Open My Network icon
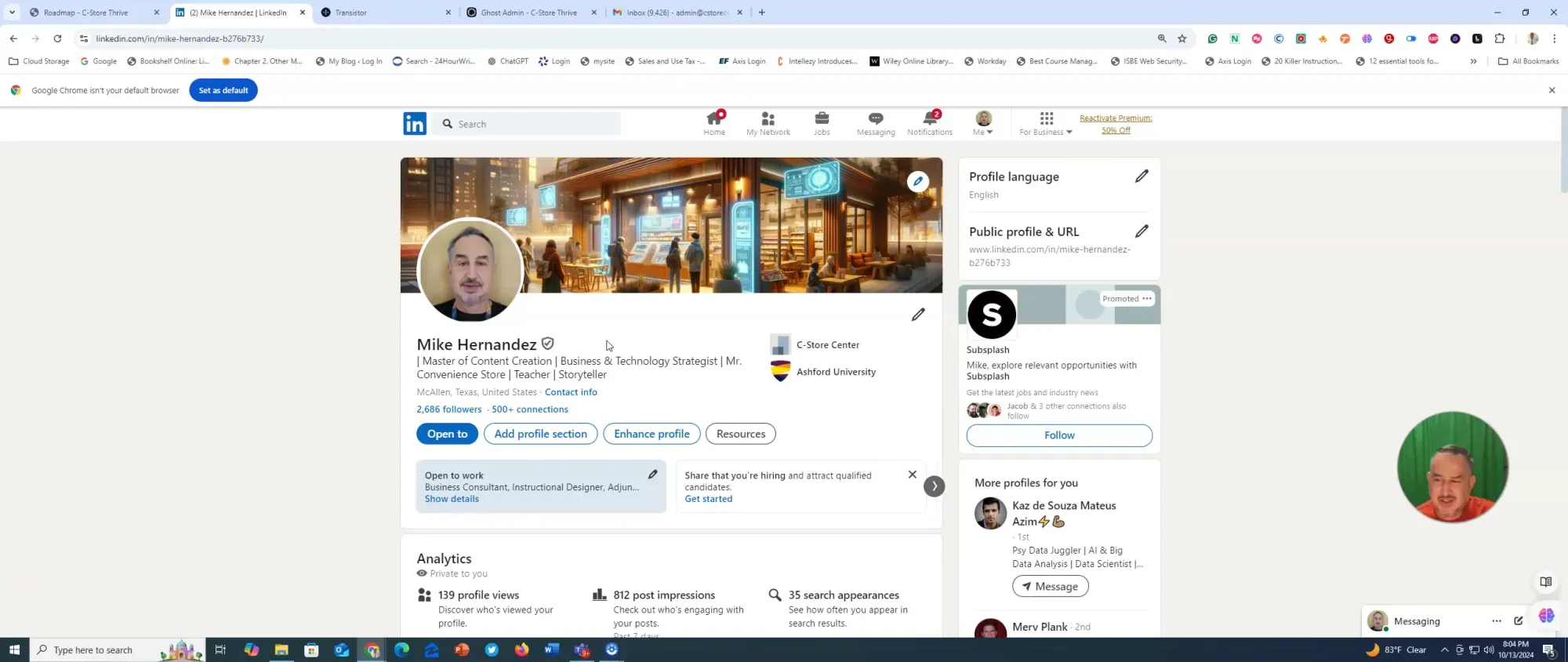The height and width of the screenshot is (662, 1568). coord(768,123)
